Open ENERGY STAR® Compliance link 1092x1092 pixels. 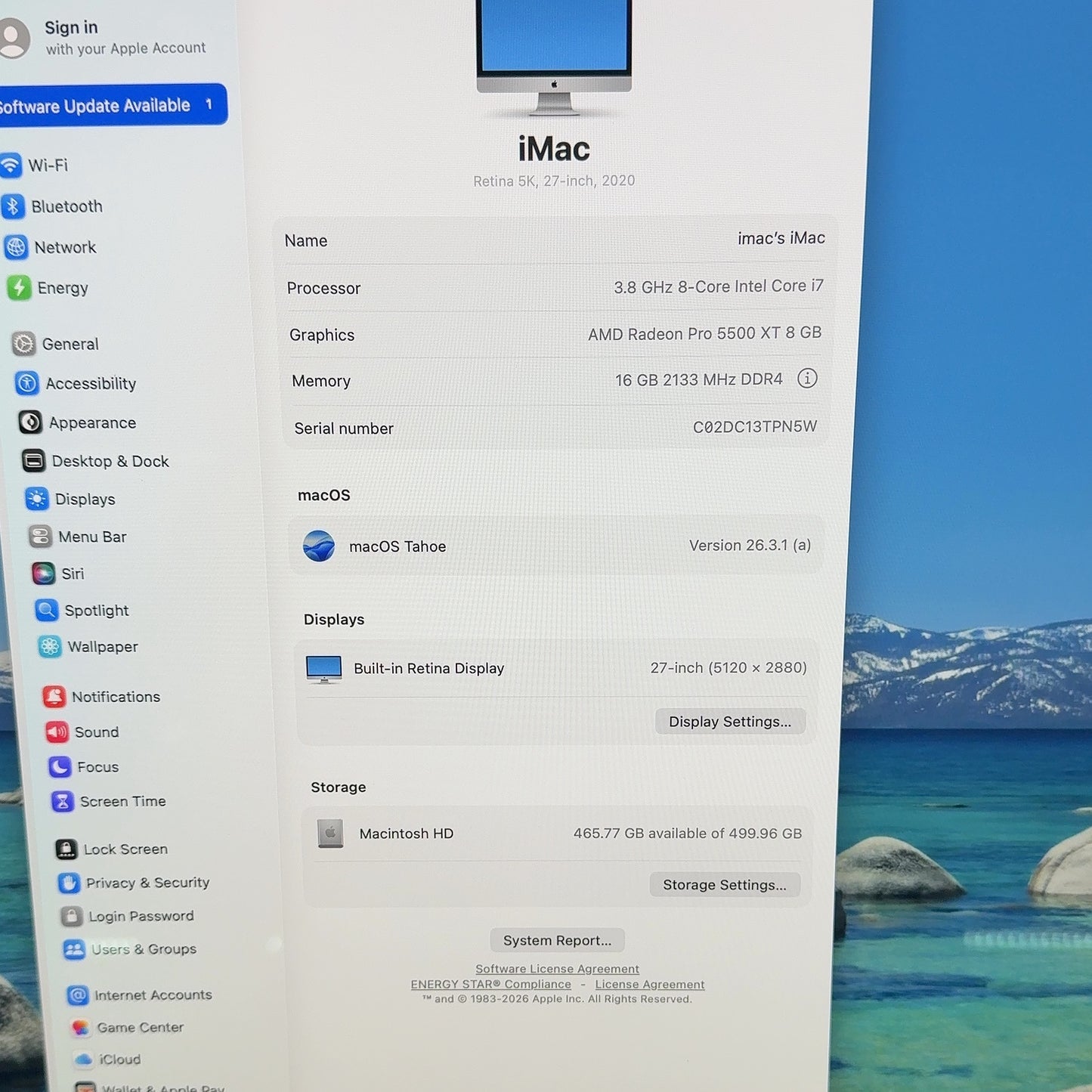(491, 984)
